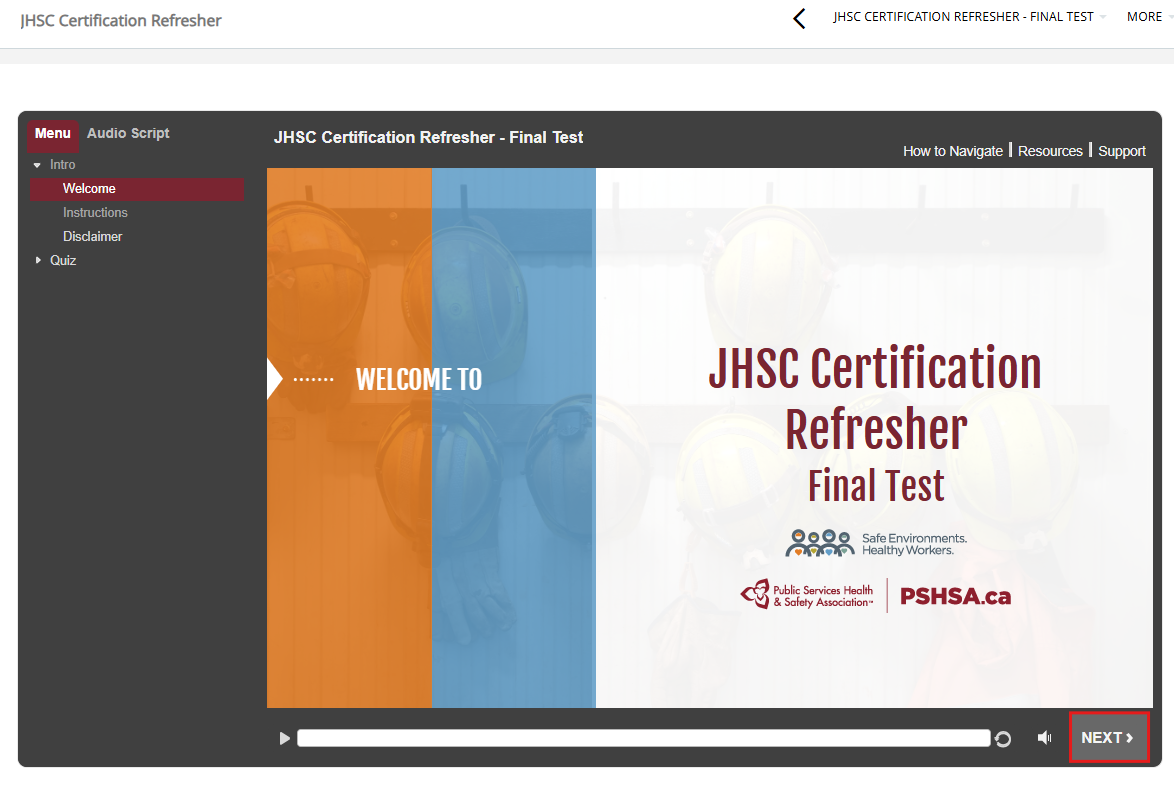Click the Safe Environments Healthy Workers people icon
Viewport: 1174px width, 785px height.
pos(820,543)
